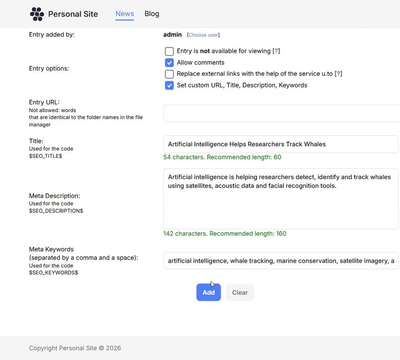This screenshot has height=360, width=400.
Task: Open help for u.to link replacement
Action: tap(338, 74)
